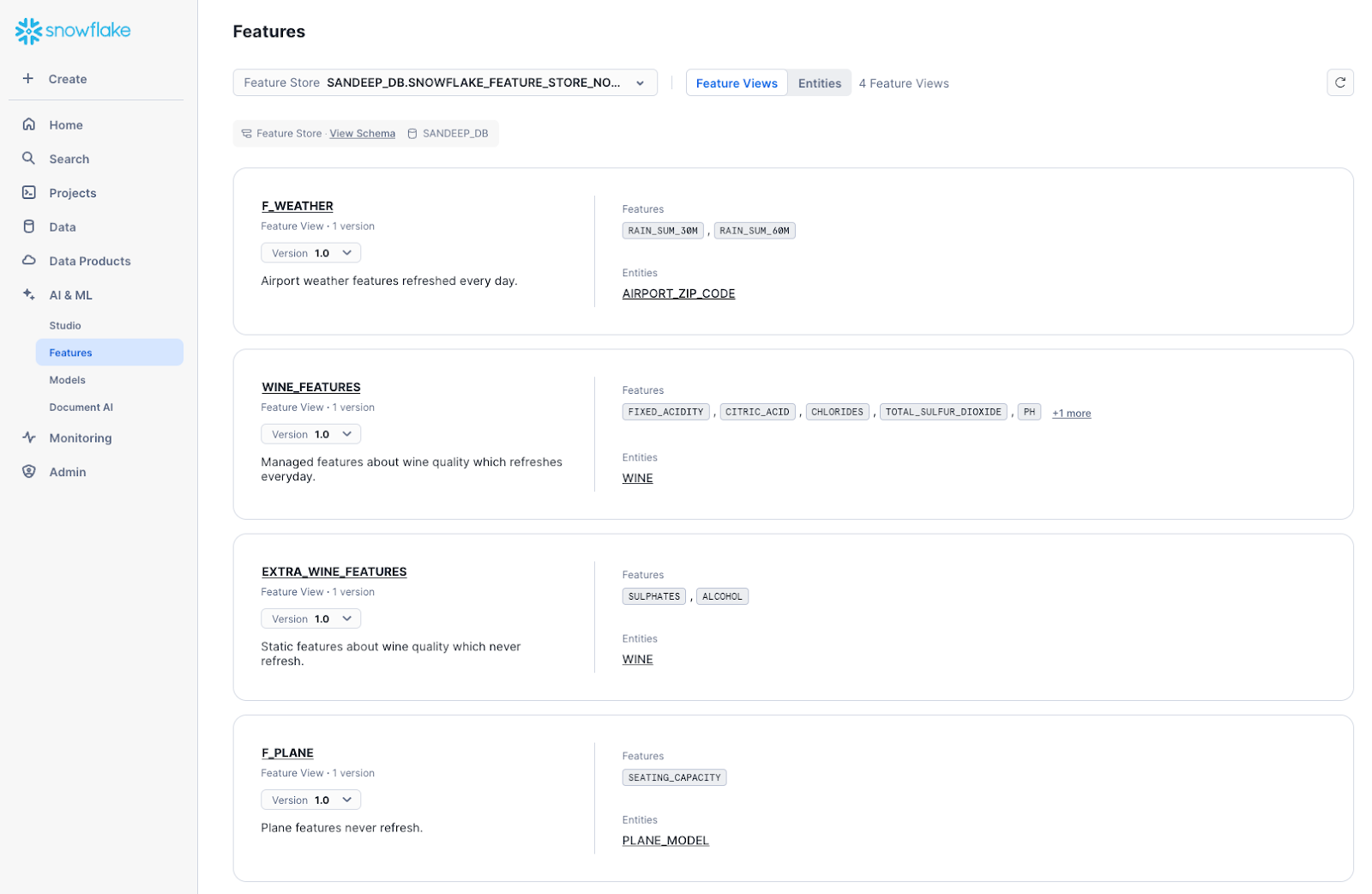Switch to the Entities tab
Screen dimensions: 1372x894
point(819,83)
